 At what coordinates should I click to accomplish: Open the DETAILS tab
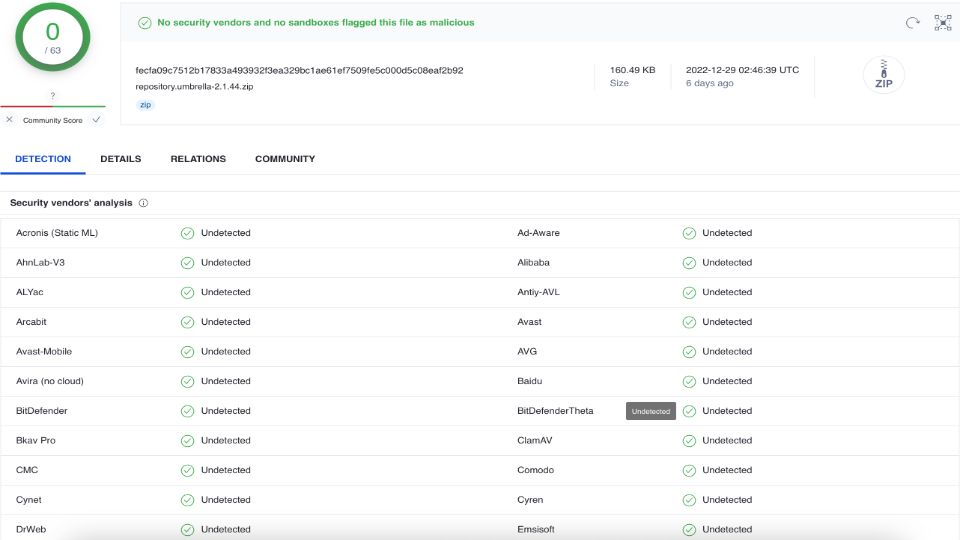121,159
